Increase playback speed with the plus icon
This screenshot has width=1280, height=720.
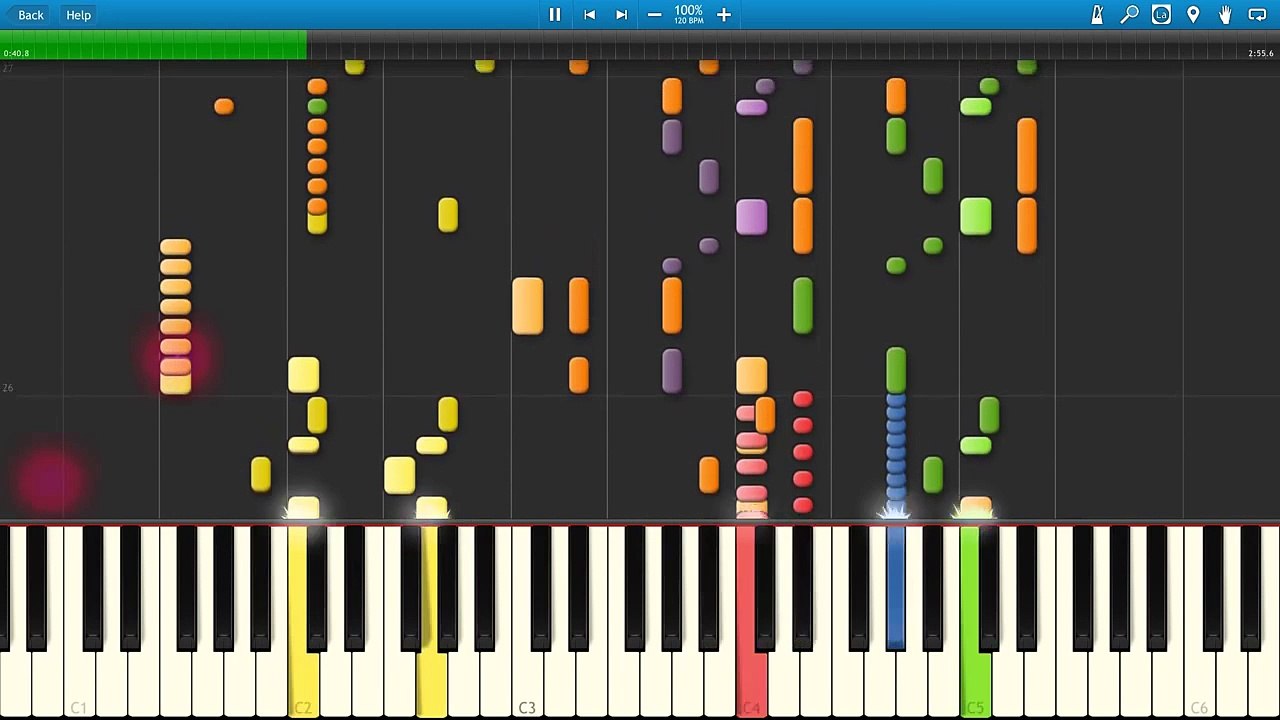pyautogui.click(x=724, y=15)
